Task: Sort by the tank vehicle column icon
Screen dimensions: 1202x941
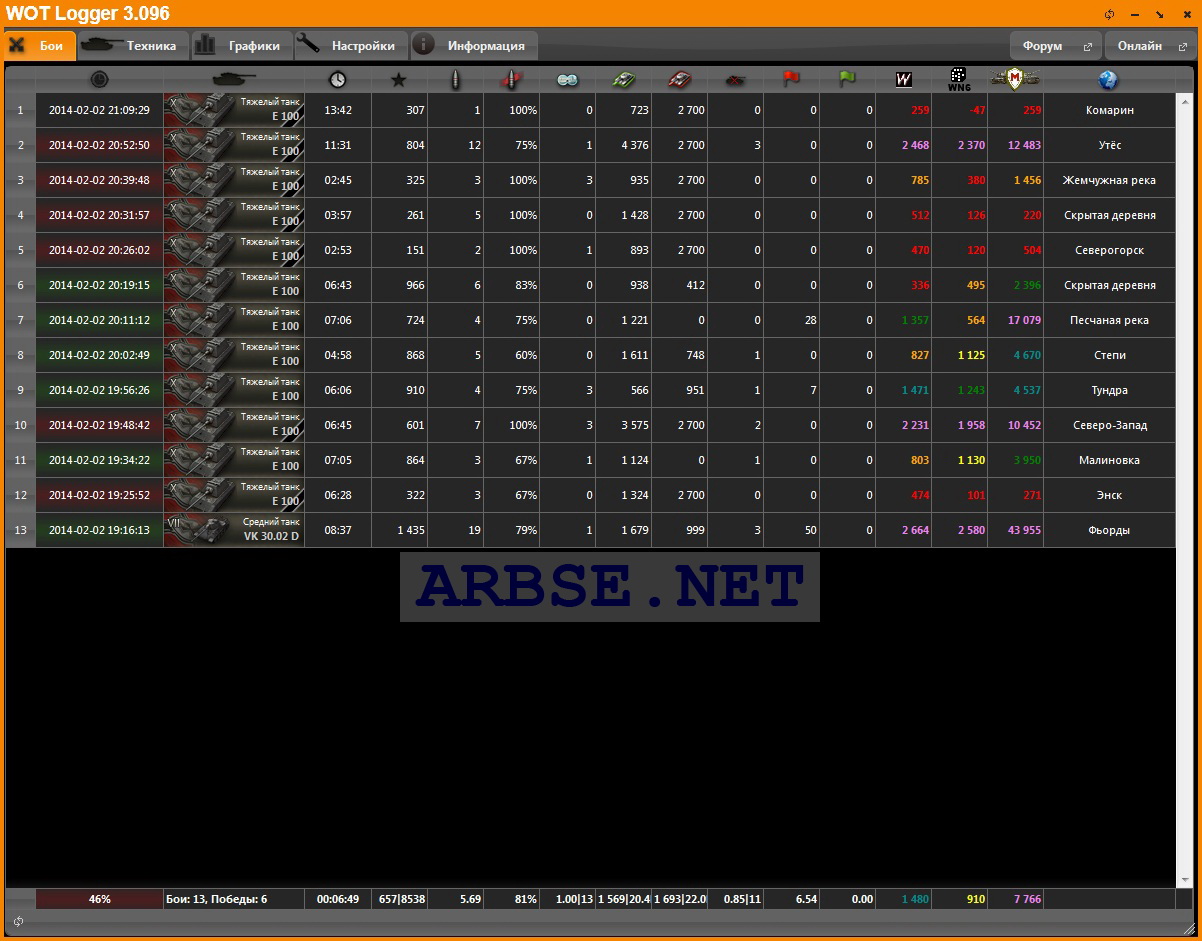Action: (x=234, y=79)
